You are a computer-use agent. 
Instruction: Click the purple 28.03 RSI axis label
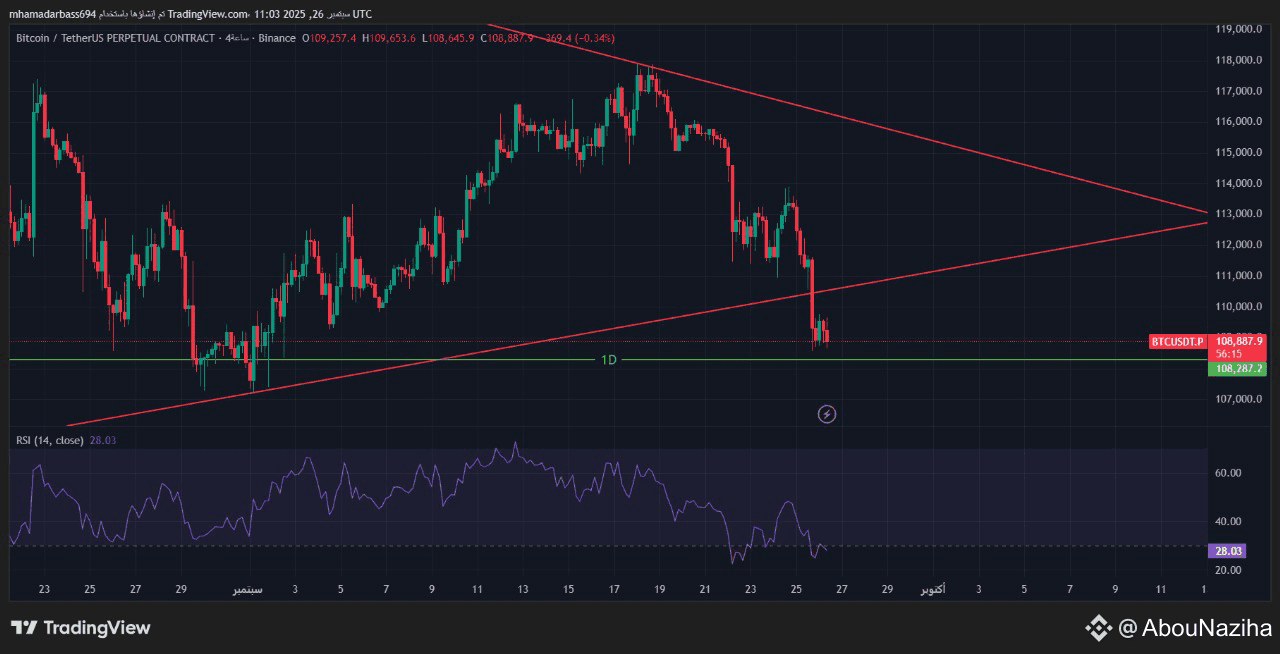point(1227,551)
